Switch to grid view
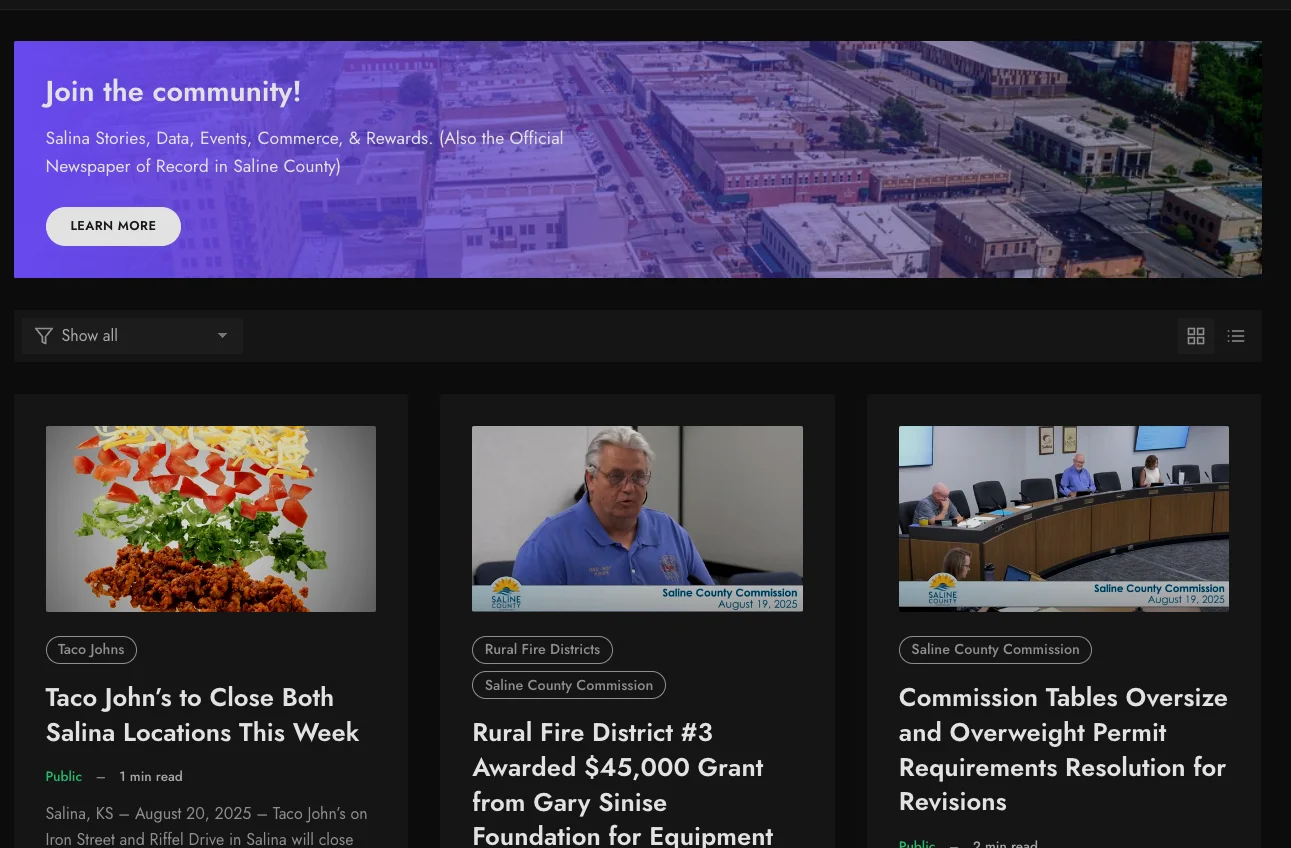This screenshot has height=848, width=1291. pos(1196,336)
